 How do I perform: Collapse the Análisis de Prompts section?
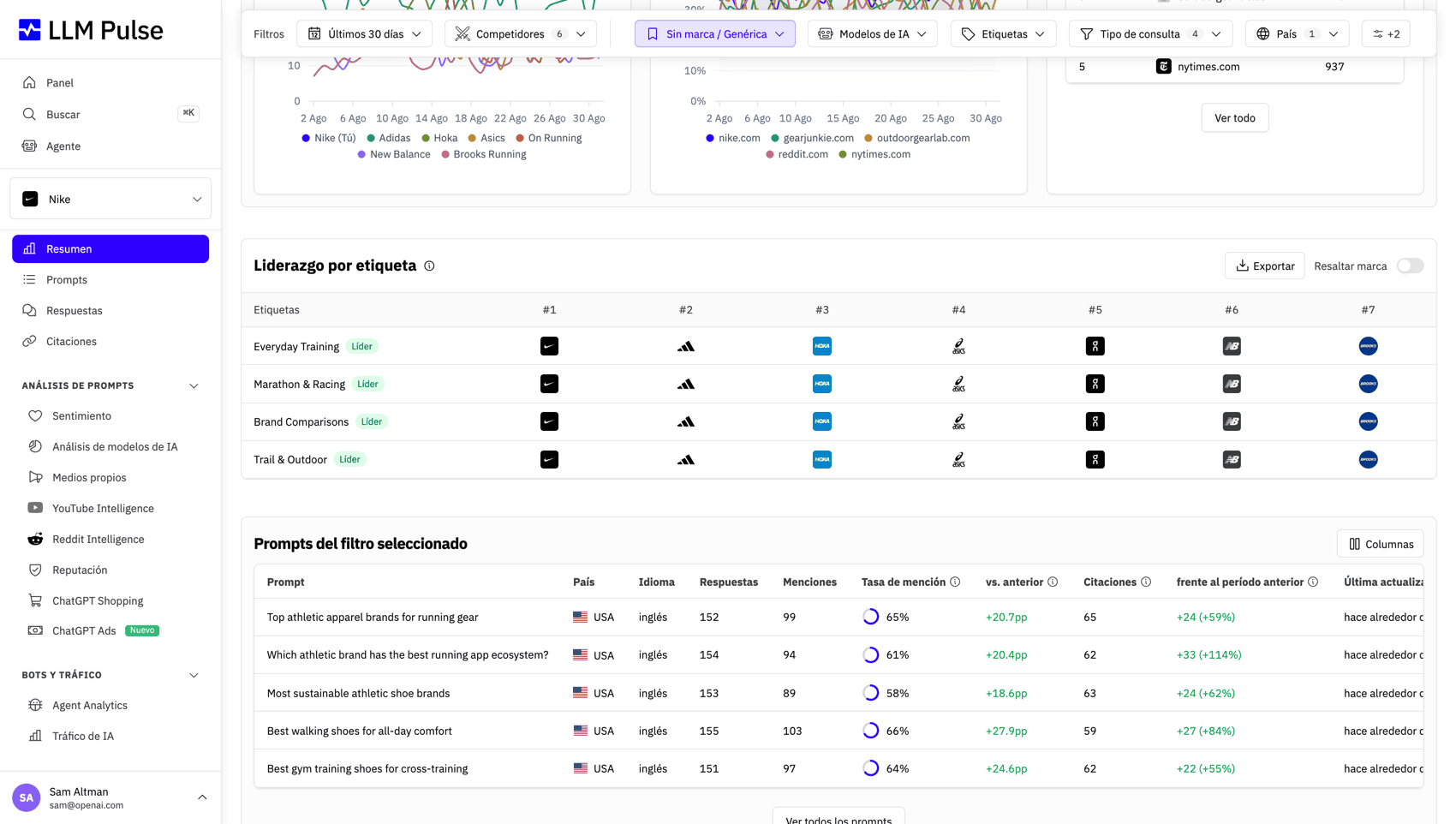pos(194,386)
